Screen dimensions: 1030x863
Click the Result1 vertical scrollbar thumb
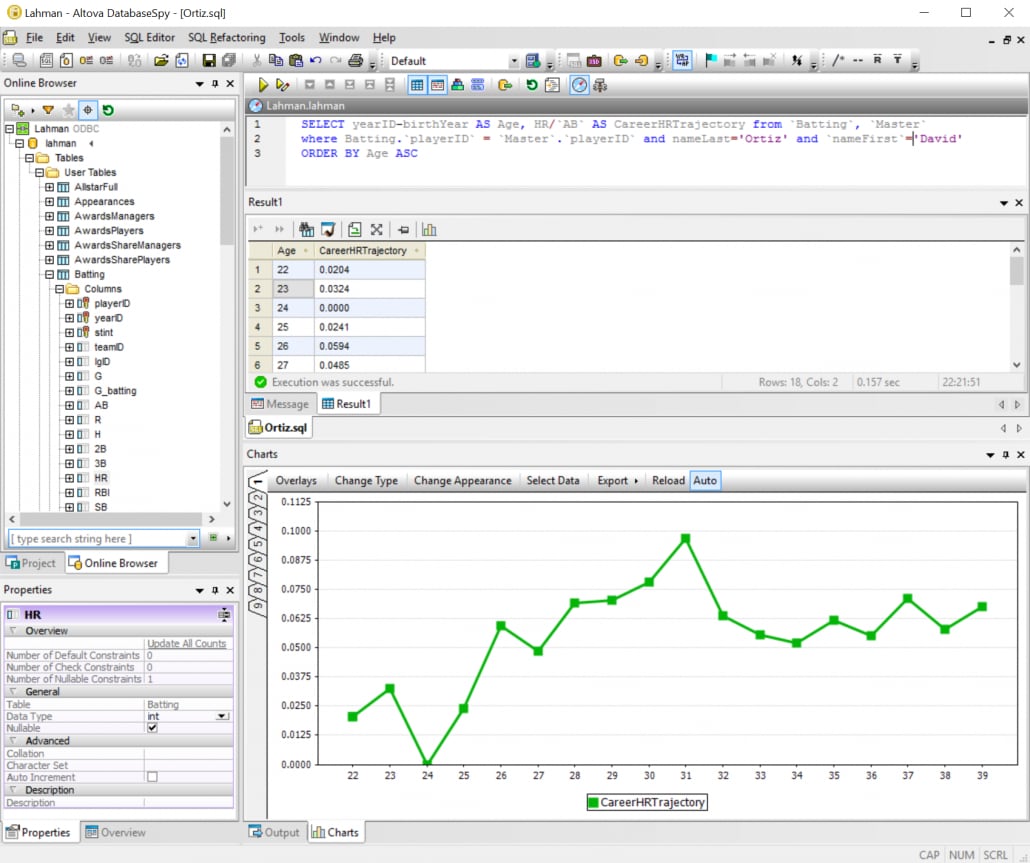pyautogui.click(x=1016, y=271)
